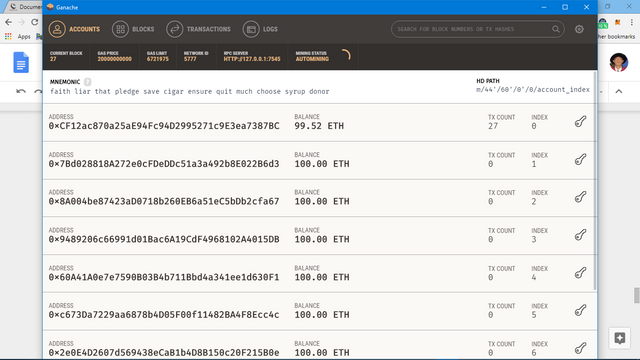Show private key for account index 1
Viewport: 640px width, 360px height.
coord(580,159)
